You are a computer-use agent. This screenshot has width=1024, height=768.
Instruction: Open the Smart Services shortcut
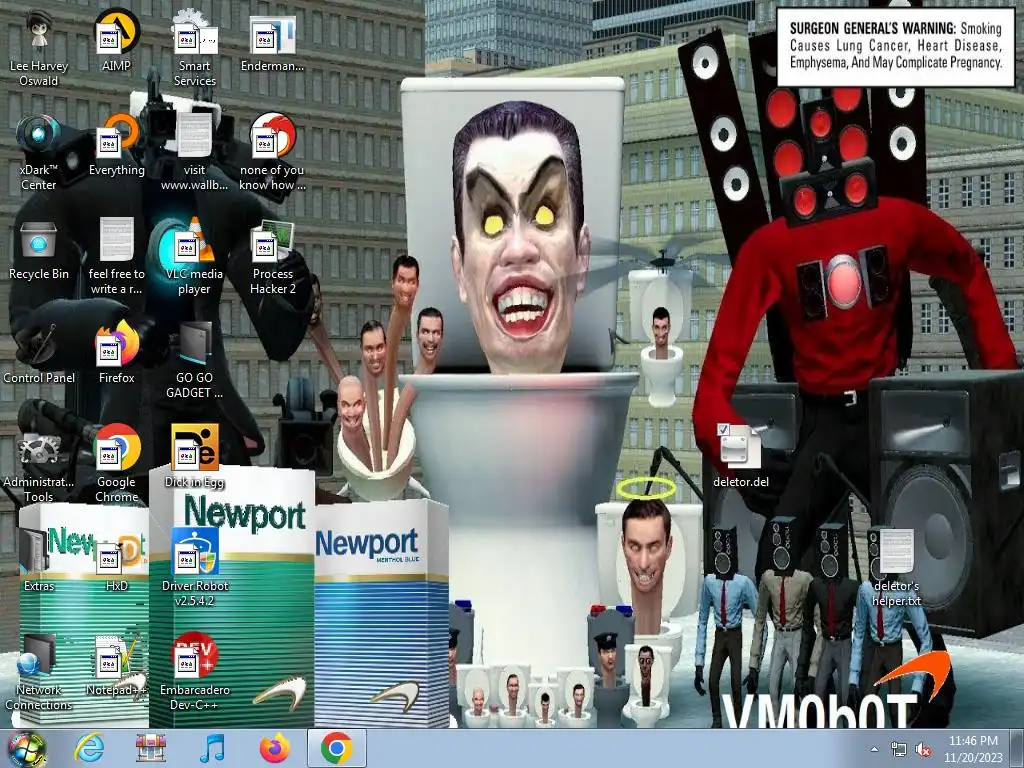tap(195, 47)
